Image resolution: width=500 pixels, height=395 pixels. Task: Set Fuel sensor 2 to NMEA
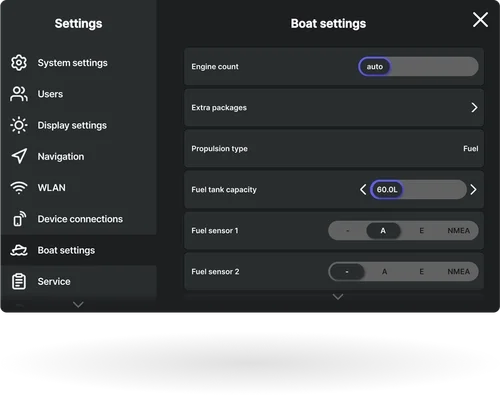coord(459,272)
